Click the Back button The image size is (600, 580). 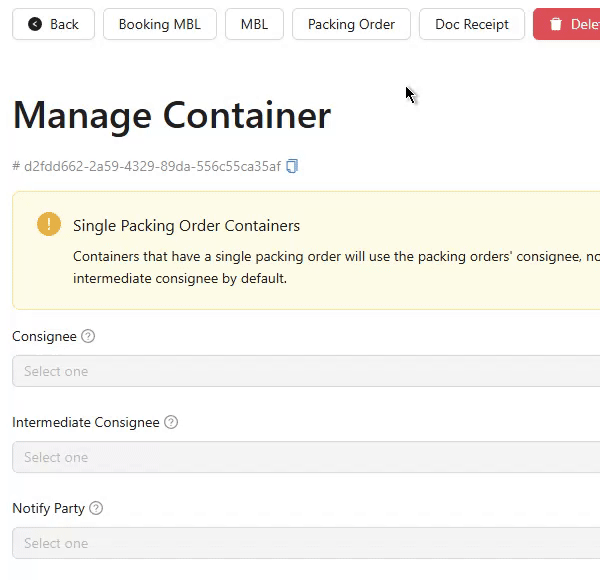pyautogui.click(x=53, y=24)
